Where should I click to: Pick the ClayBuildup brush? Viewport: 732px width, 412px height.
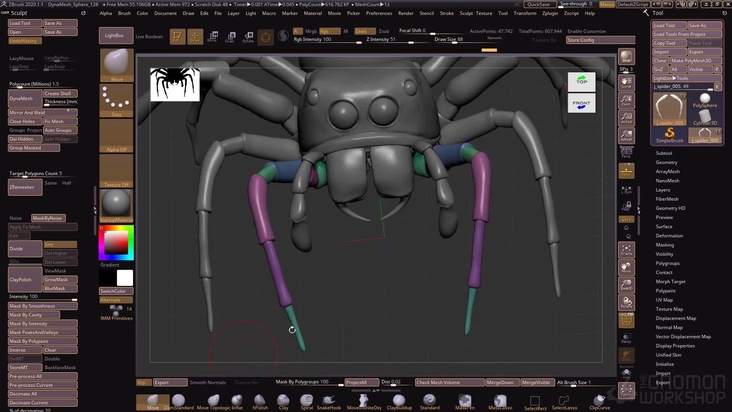pos(399,402)
